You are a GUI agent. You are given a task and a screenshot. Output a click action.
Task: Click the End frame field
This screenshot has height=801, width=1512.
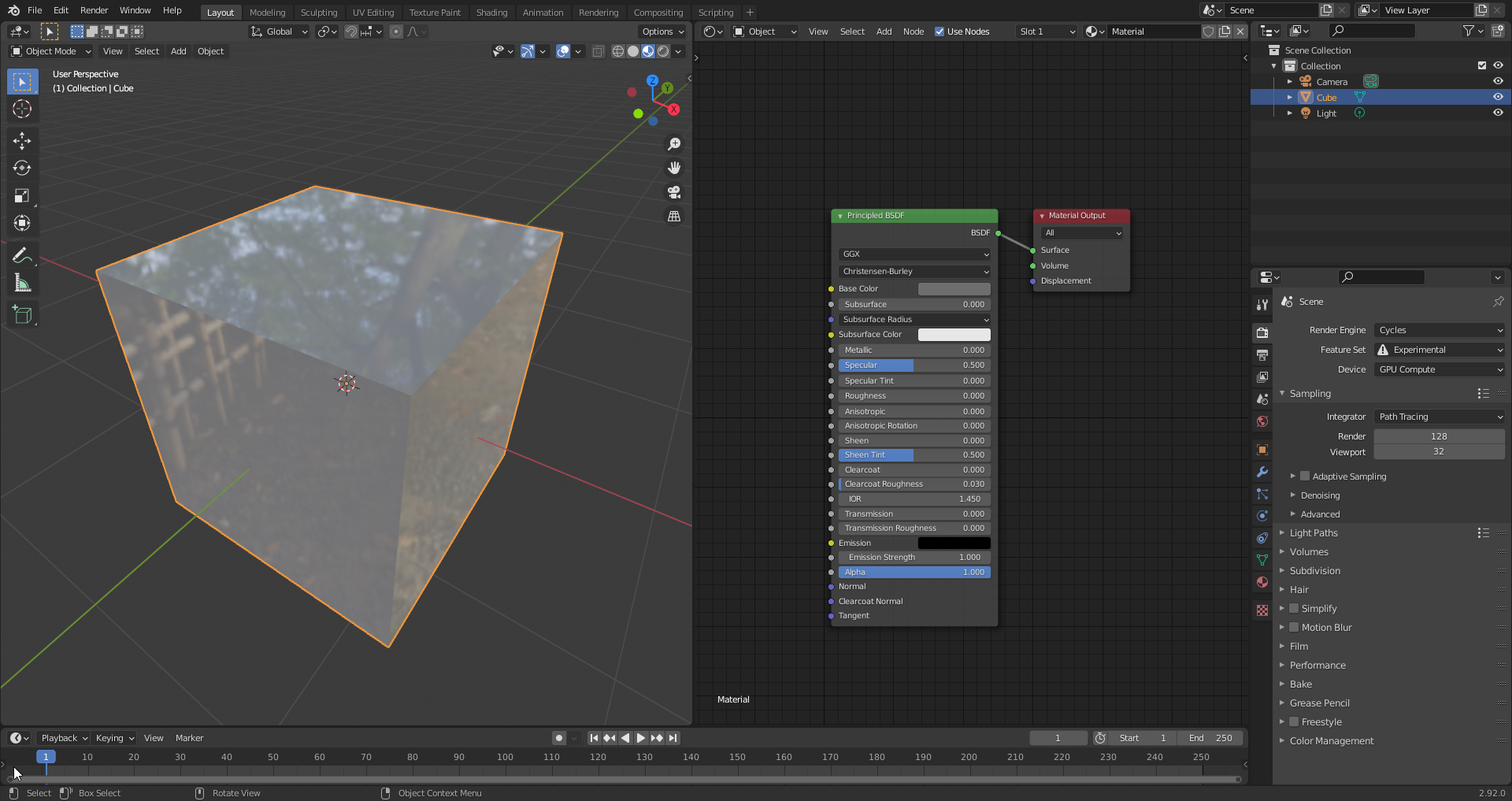pyautogui.click(x=1210, y=738)
